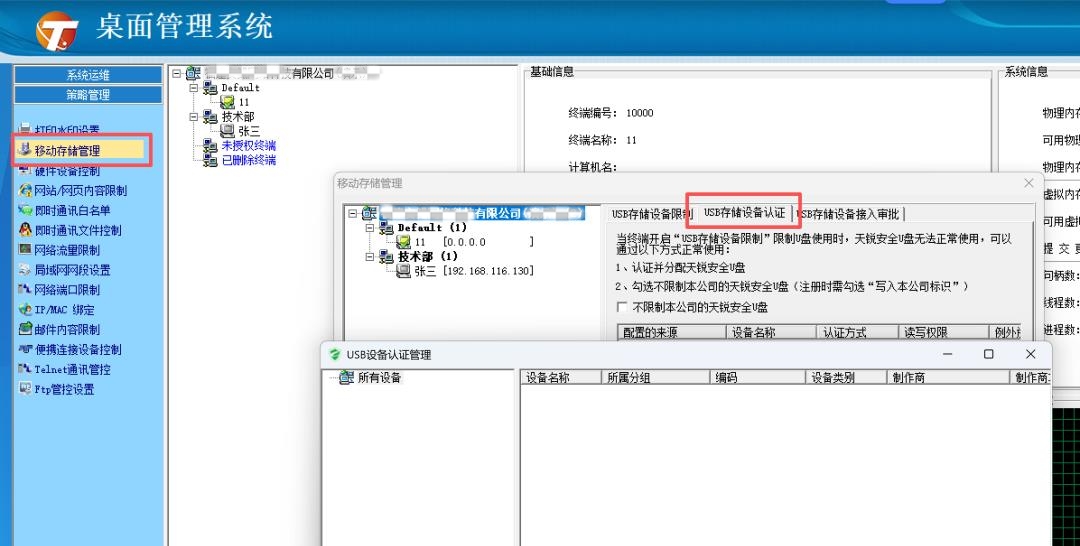Select 所有设备 in USB设备认证管理 tree
Viewport: 1080px width, 546px height.
[379, 378]
